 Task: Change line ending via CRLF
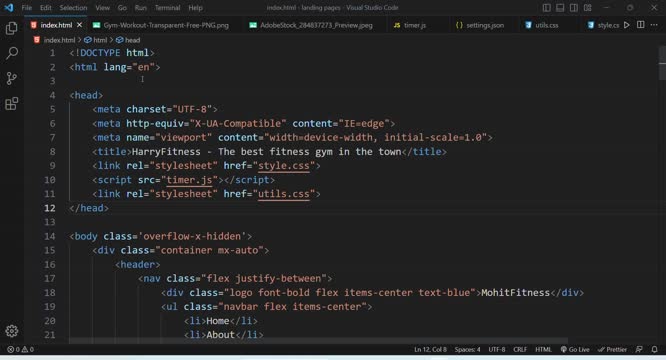[520, 349]
